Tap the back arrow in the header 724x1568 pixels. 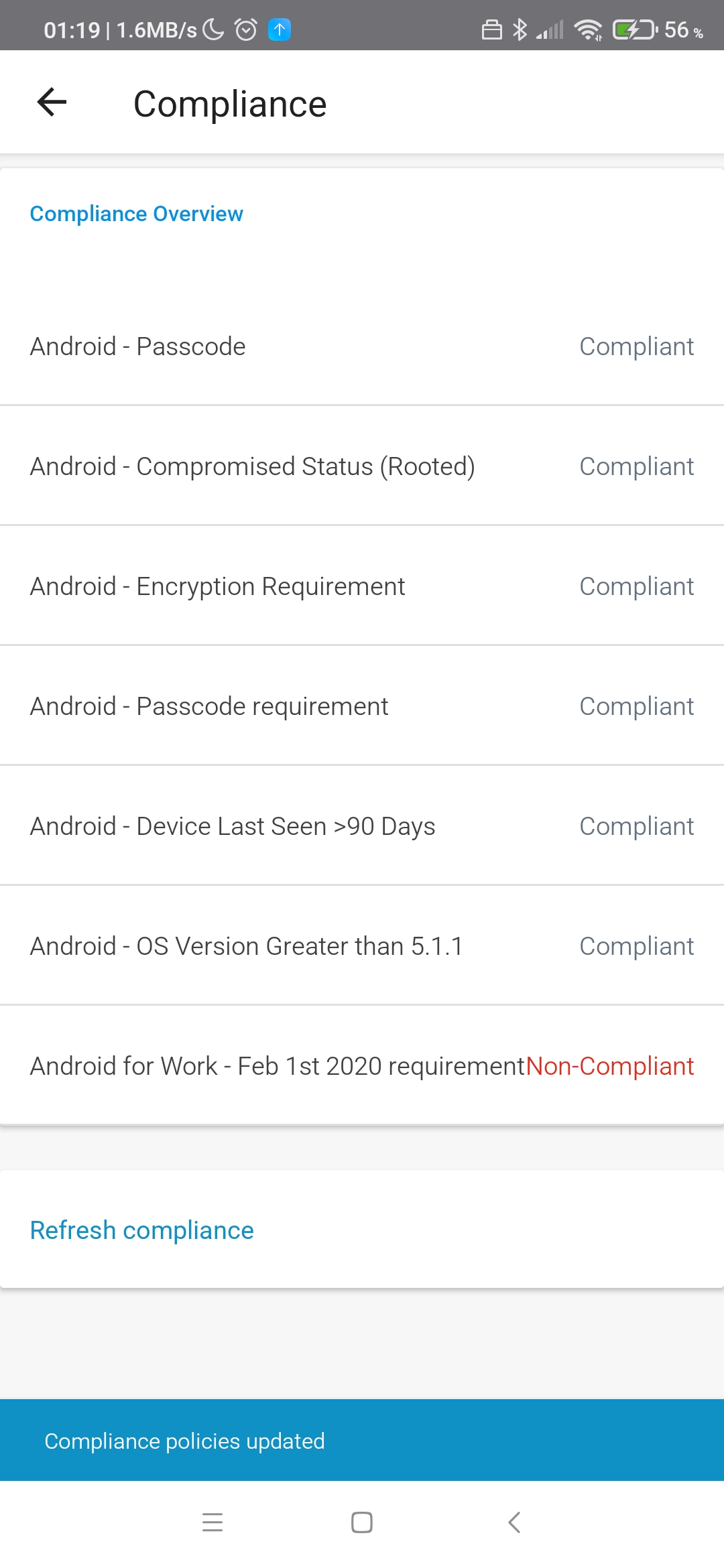[52, 103]
